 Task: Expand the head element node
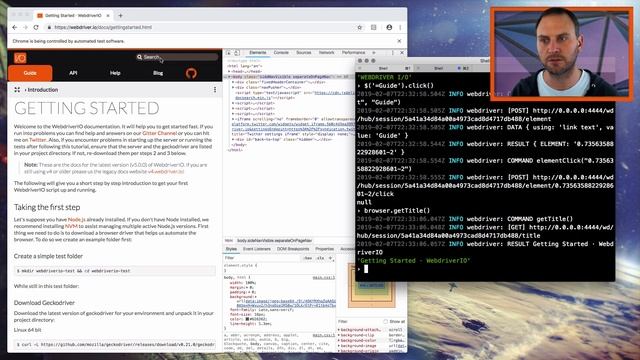[x=229, y=71]
